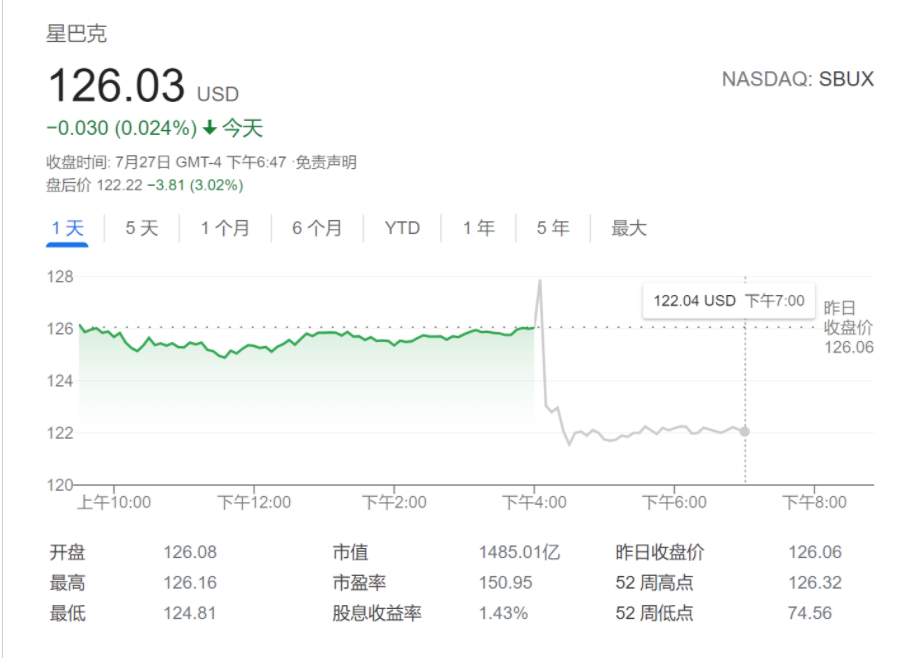Click the 开盘 value 126.08
Image resolution: width=917 pixels, height=658 pixels.
[190, 552]
